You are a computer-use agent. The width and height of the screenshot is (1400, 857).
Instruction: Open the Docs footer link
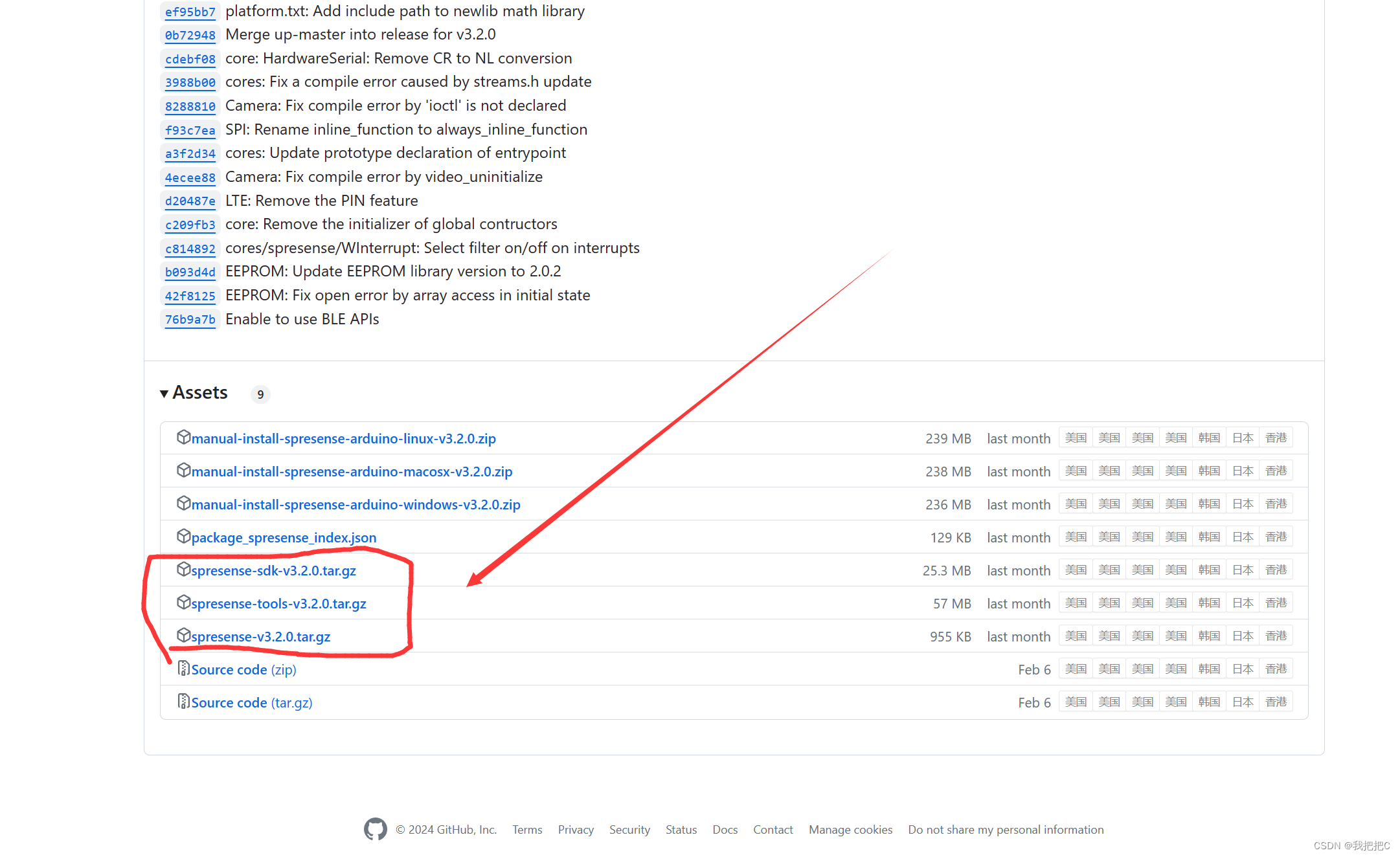coord(725,830)
